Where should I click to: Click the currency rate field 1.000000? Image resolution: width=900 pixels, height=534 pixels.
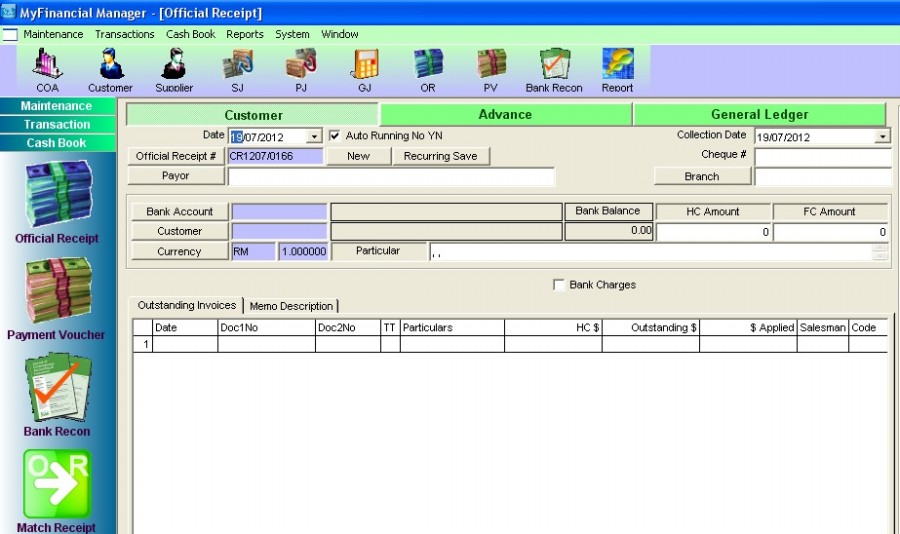(x=303, y=251)
